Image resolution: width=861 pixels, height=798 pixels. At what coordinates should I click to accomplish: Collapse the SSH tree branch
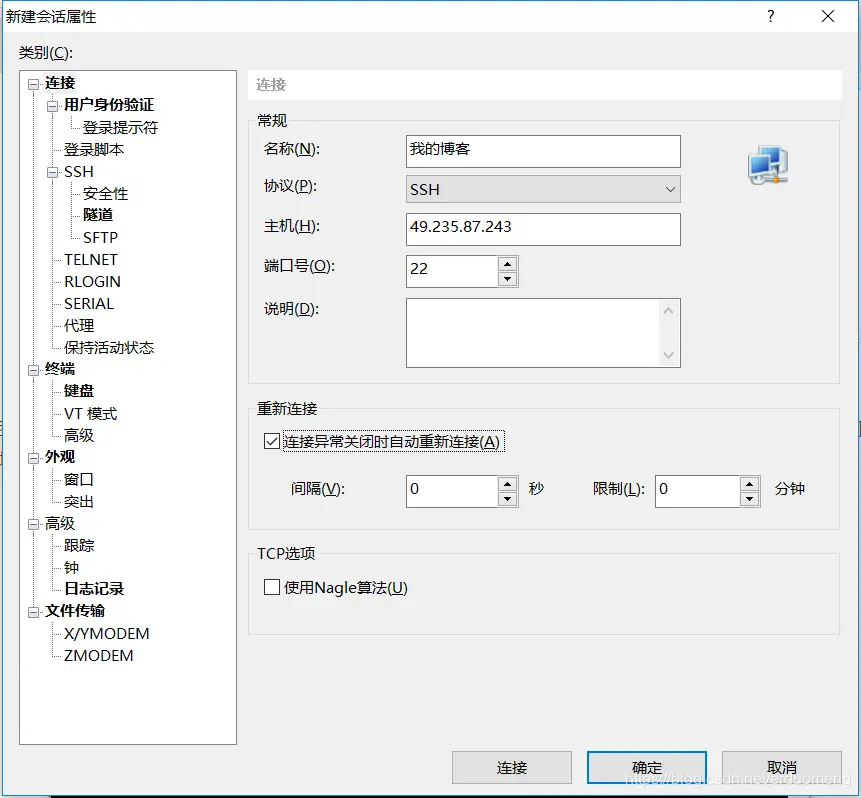tap(53, 171)
